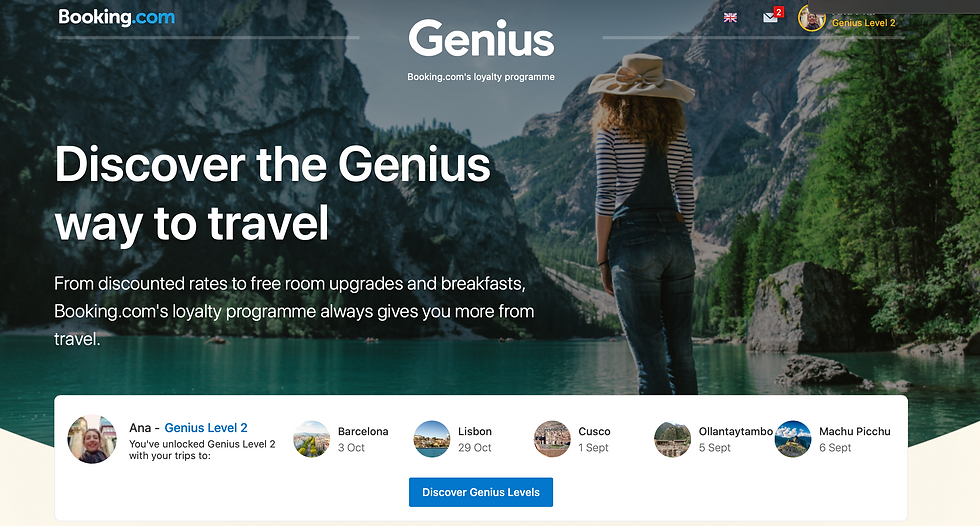This screenshot has width=980, height=526.
Task: Click the Genius Level 2 label in header
Action: click(863, 22)
